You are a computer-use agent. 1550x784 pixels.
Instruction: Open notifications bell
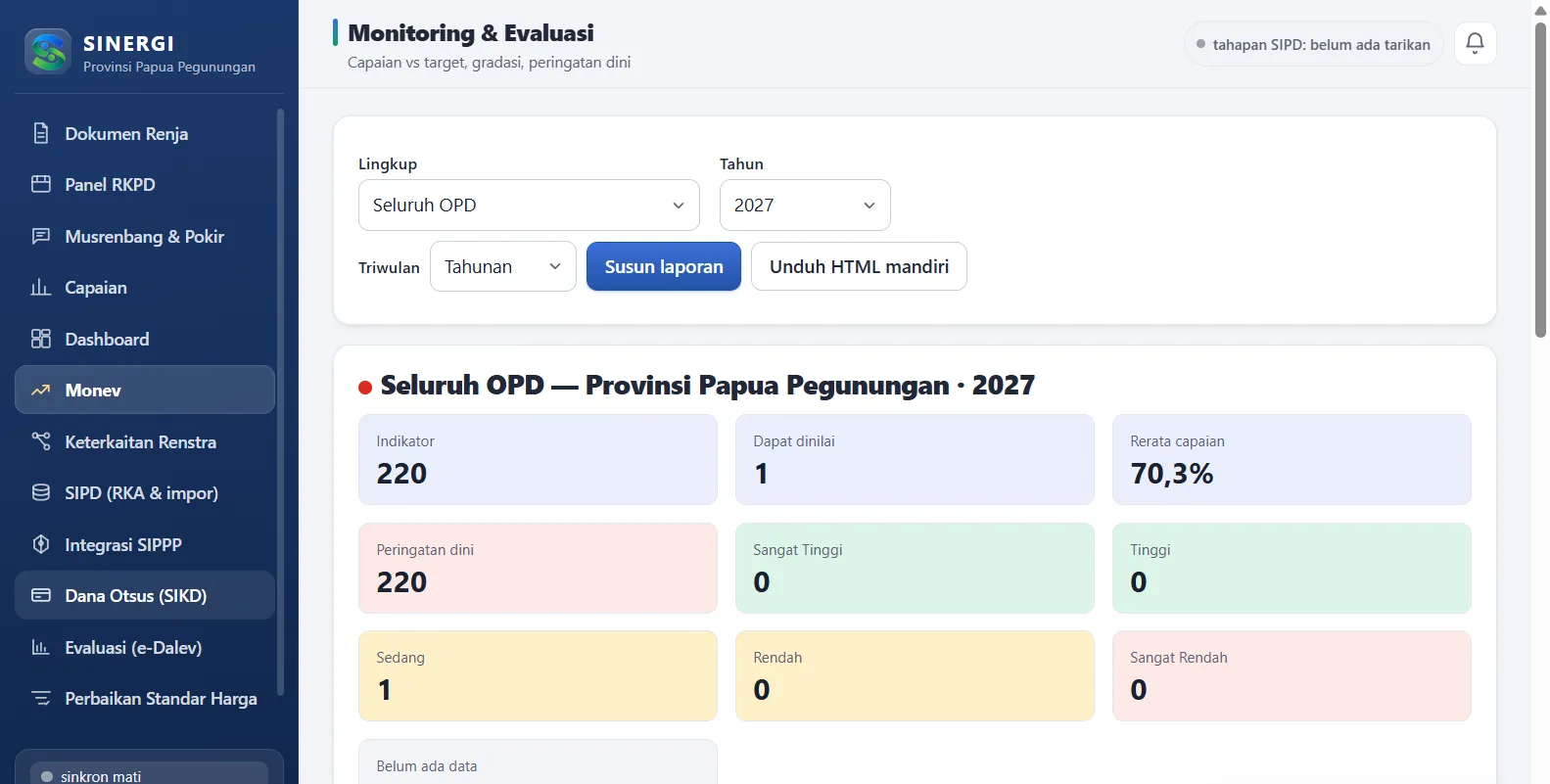[x=1475, y=43]
